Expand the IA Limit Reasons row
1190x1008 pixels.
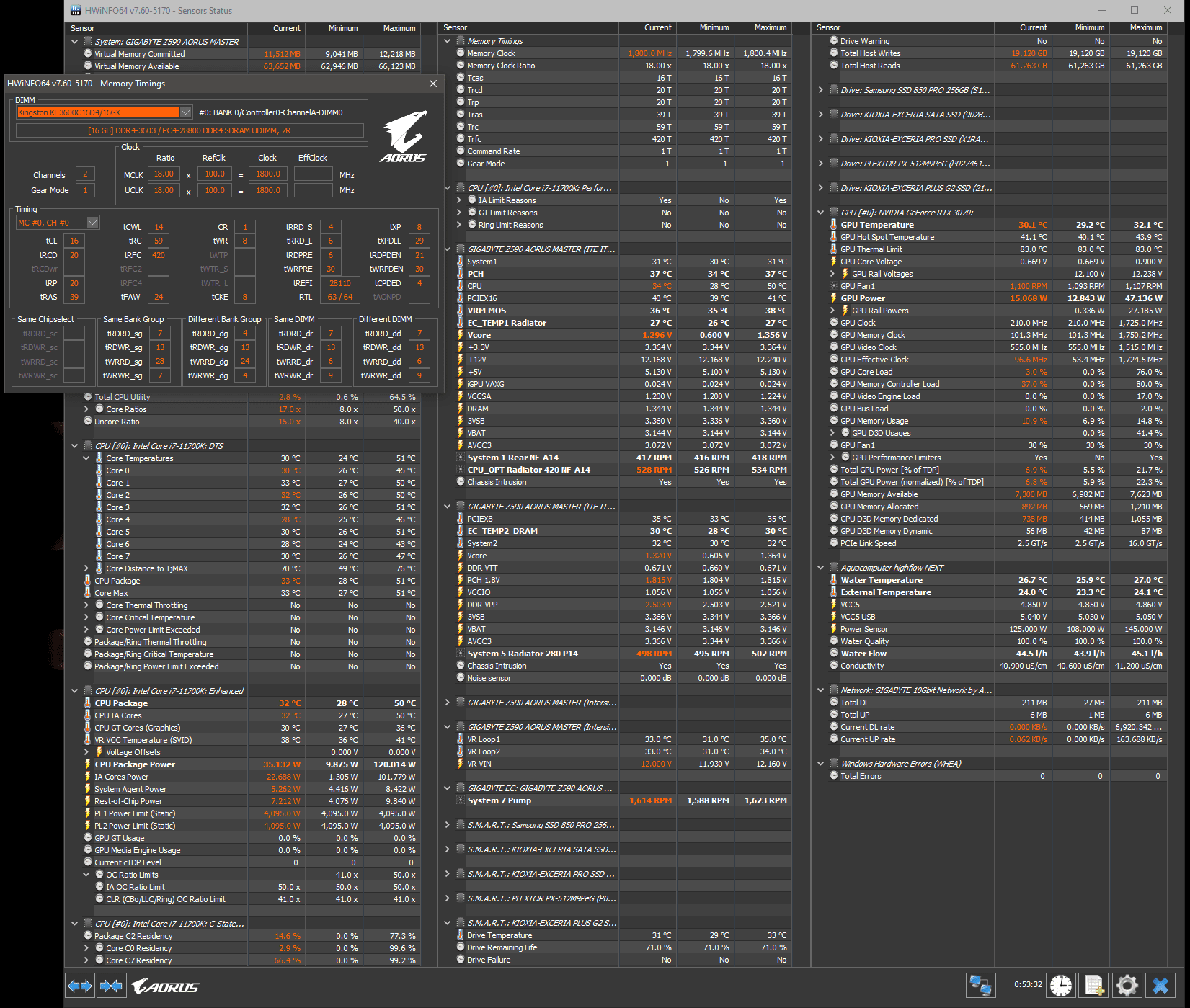point(459,200)
